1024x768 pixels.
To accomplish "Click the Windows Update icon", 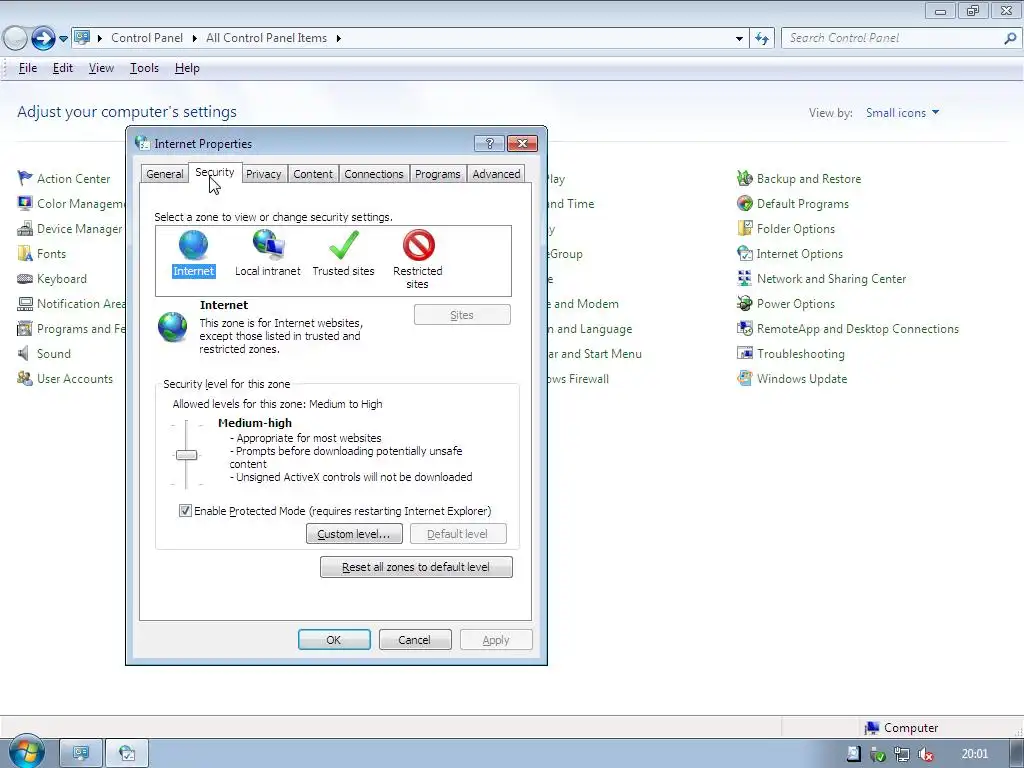I will point(744,378).
